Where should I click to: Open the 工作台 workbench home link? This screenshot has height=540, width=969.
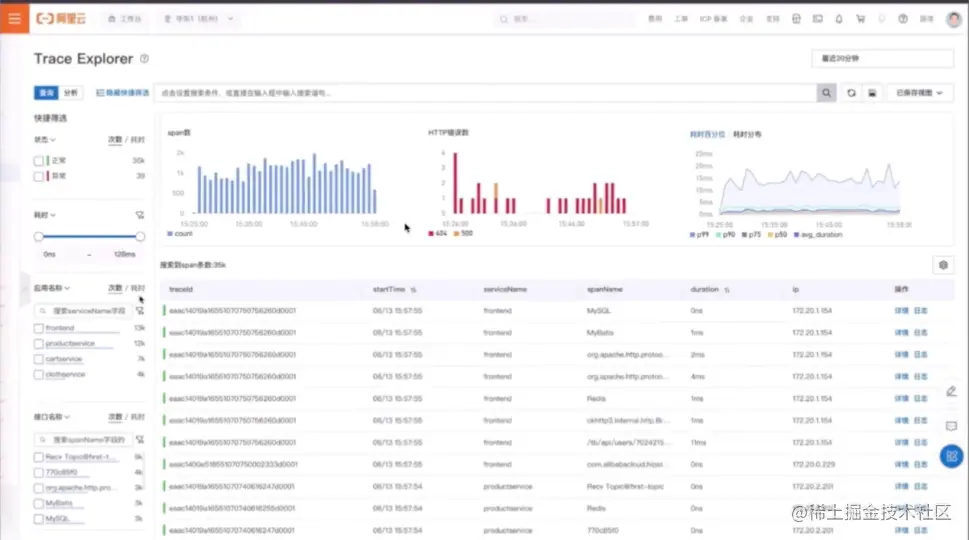click(x=125, y=19)
